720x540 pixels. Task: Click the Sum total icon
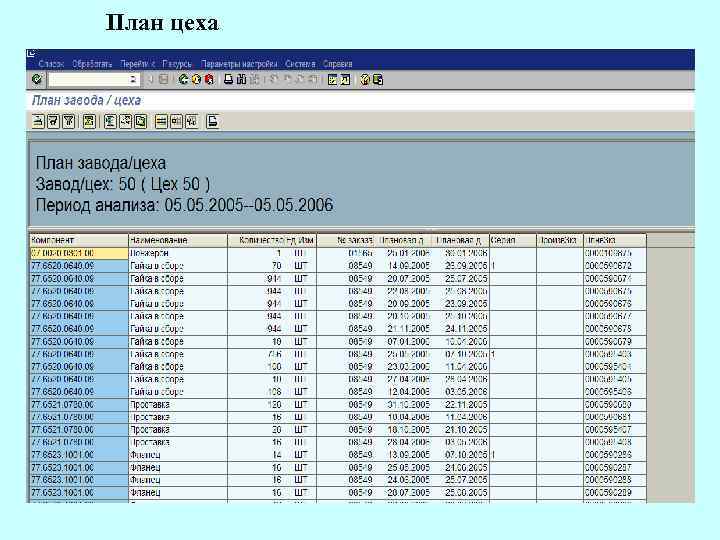coord(89,121)
